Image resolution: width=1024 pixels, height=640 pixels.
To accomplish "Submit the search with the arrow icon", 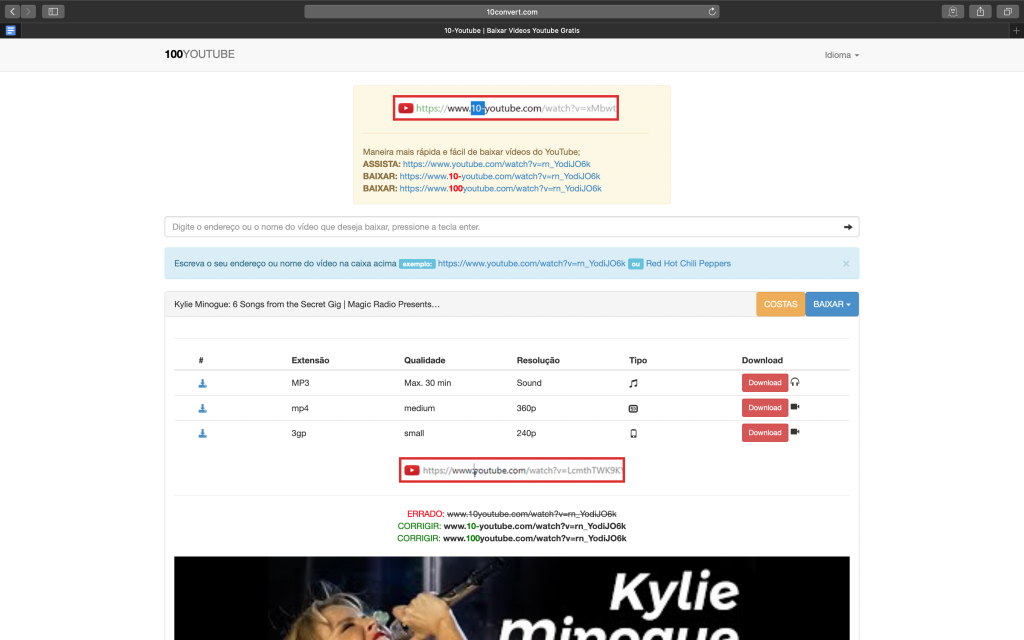I will (x=848, y=227).
